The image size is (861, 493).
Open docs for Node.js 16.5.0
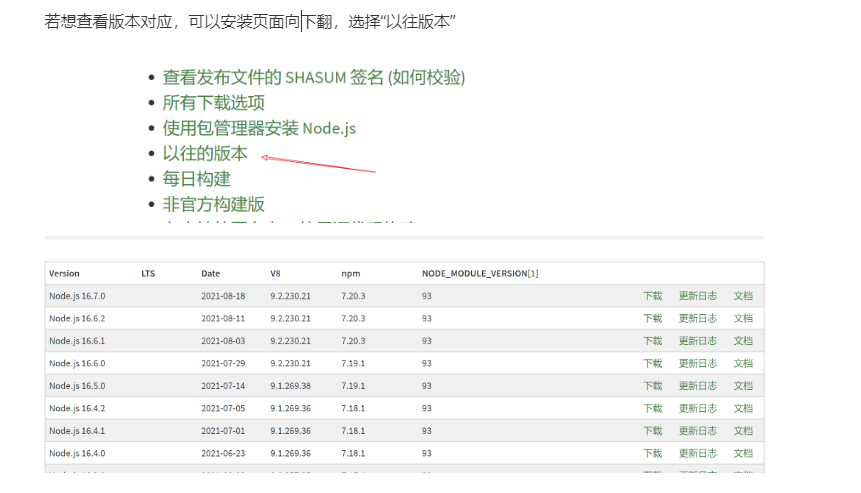(x=743, y=386)
